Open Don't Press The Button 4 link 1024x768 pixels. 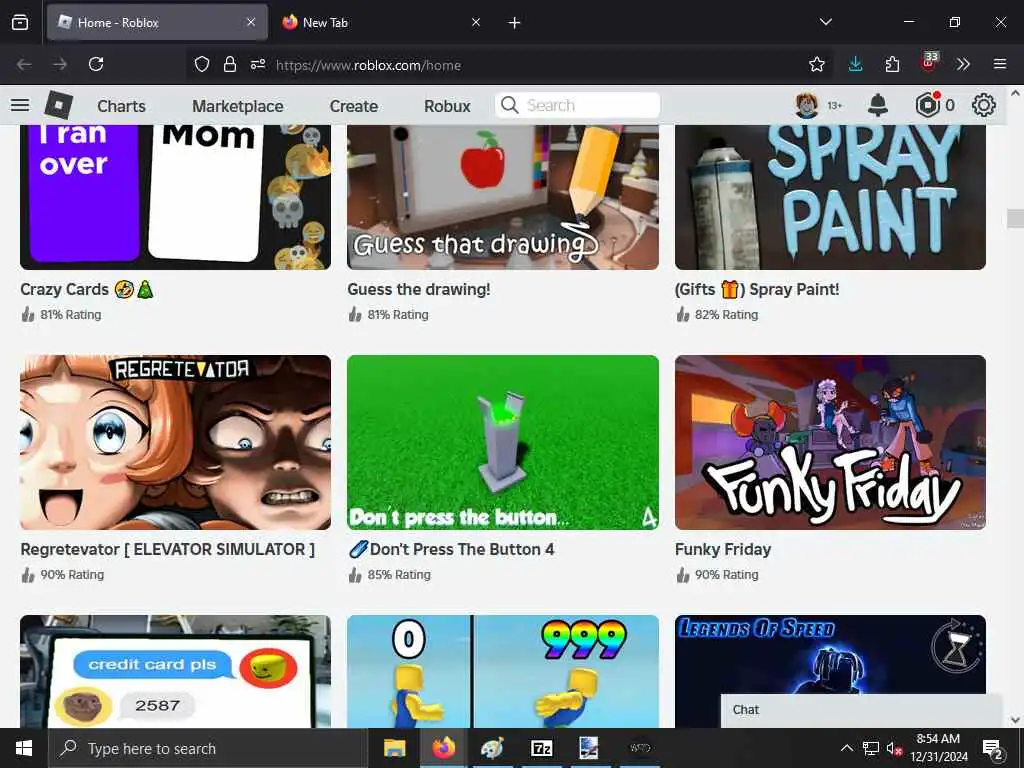click(x=451, y=549)
